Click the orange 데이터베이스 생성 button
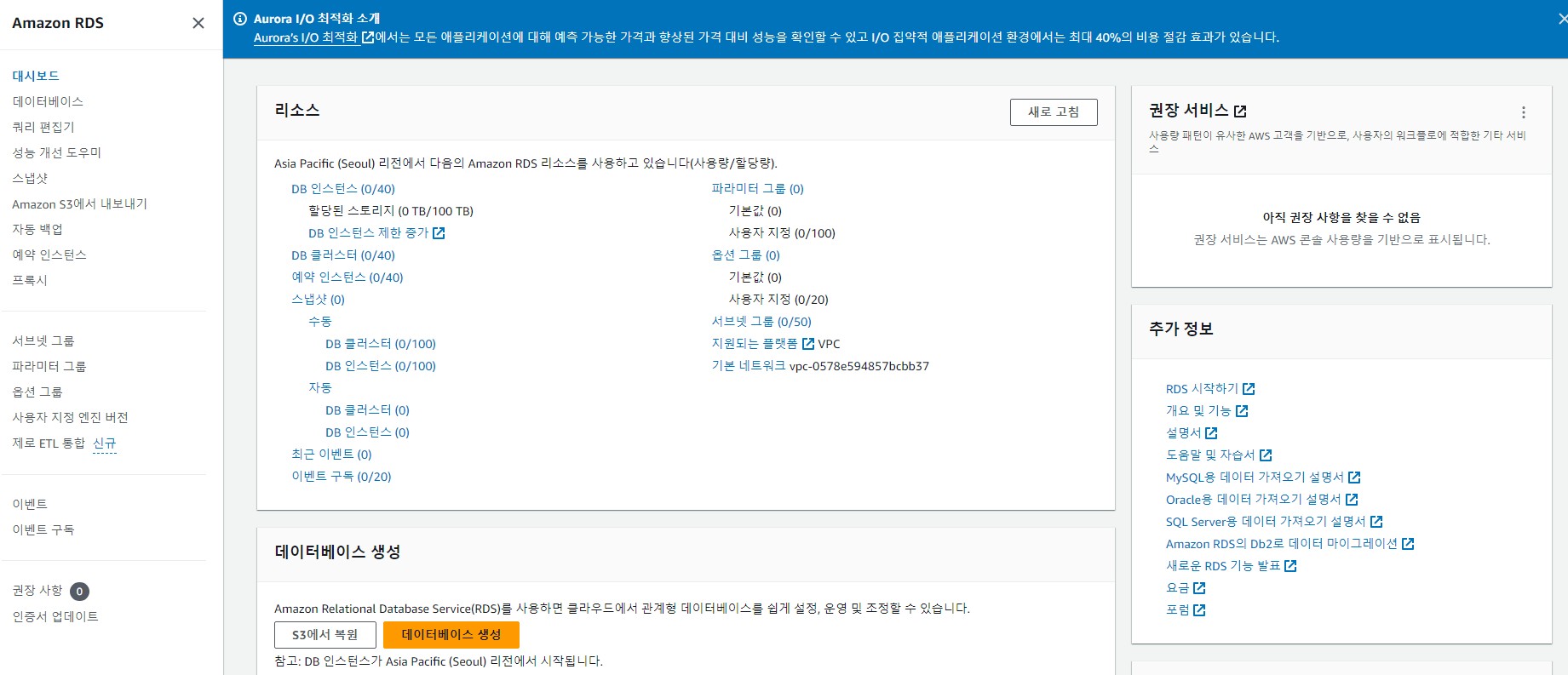The width and height of the screenshot is (1568, 675). [451, 635]
